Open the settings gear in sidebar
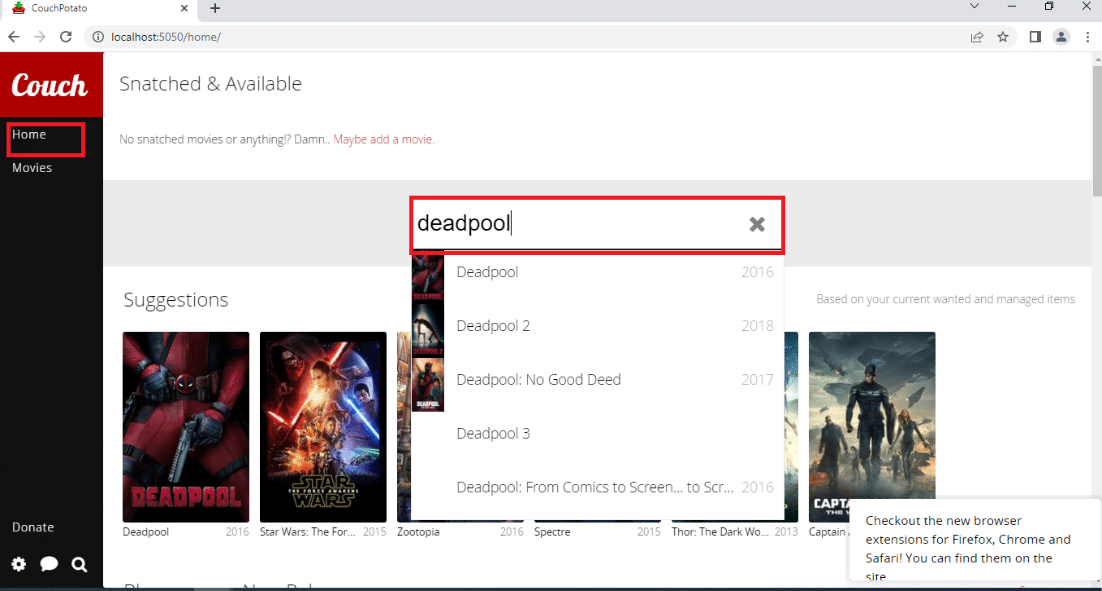1102x591 pixels. click(x=19, y=564)
